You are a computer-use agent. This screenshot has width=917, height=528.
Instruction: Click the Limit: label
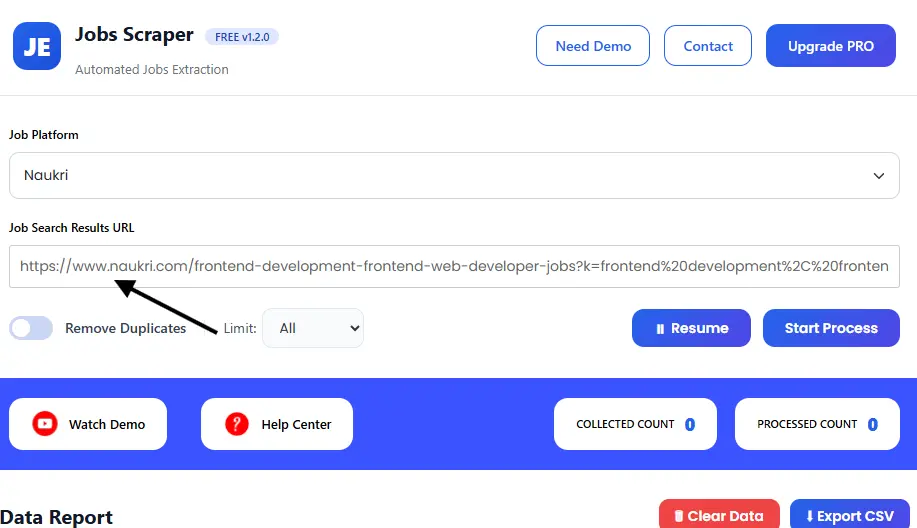click(x=240, y=329)
